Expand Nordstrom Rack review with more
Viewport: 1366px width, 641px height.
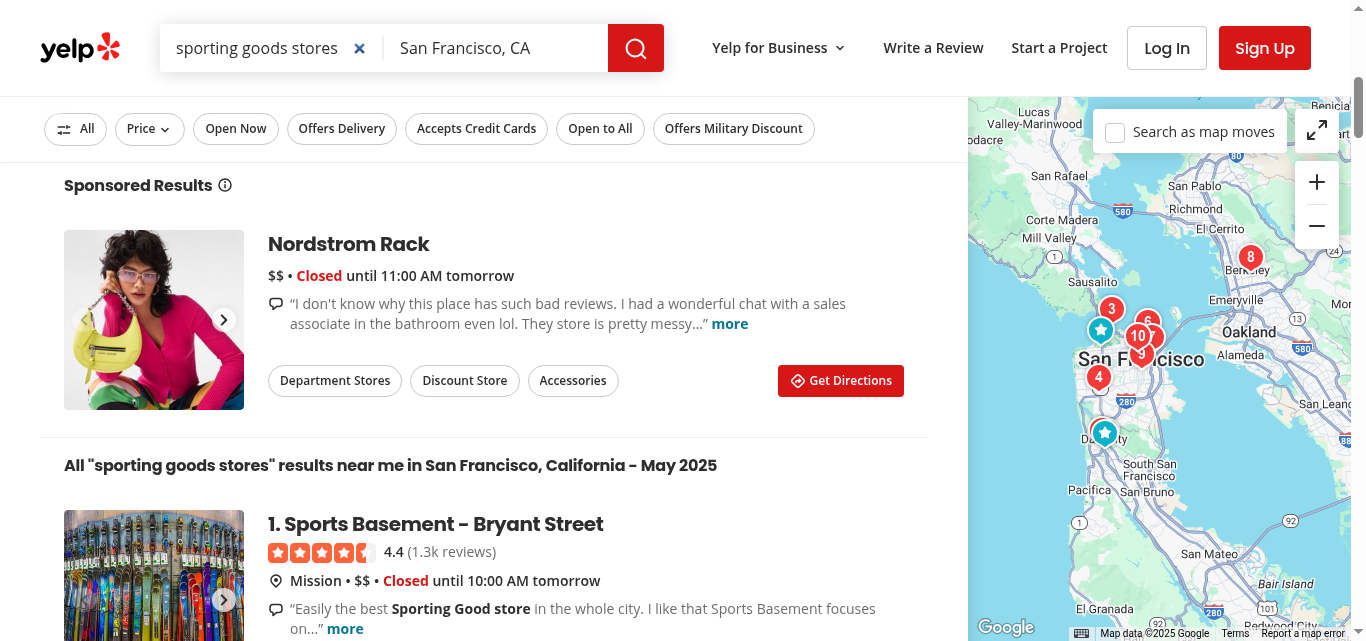point(730,324)
